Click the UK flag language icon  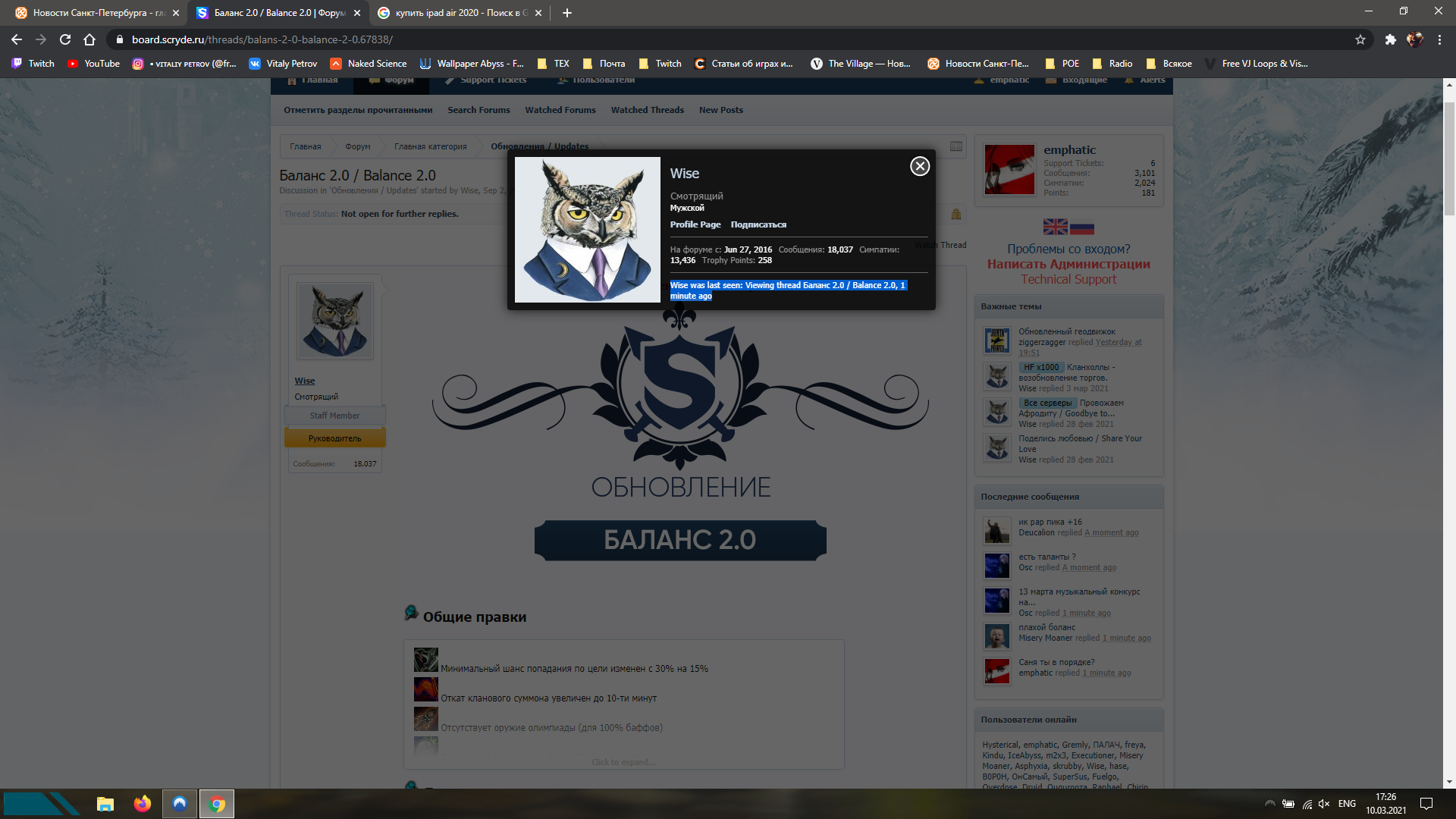[1055, 227]
